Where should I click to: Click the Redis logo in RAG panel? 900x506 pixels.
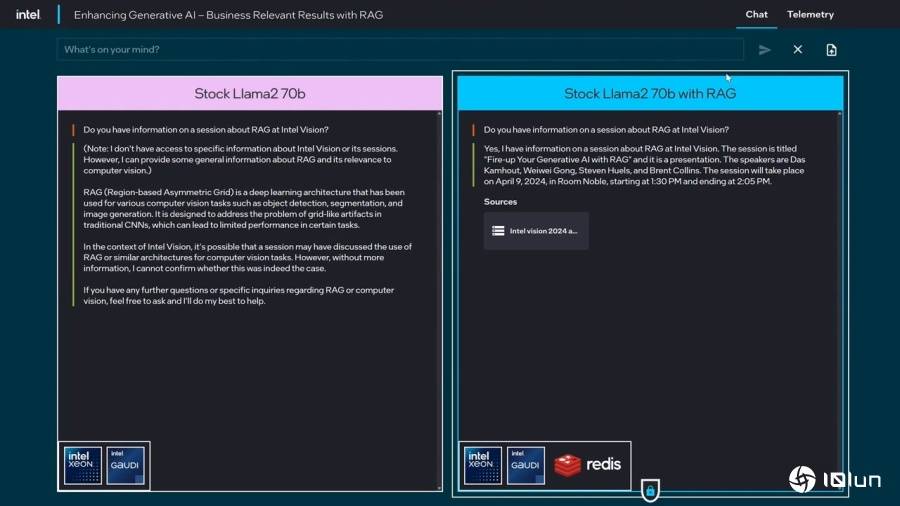588,464
